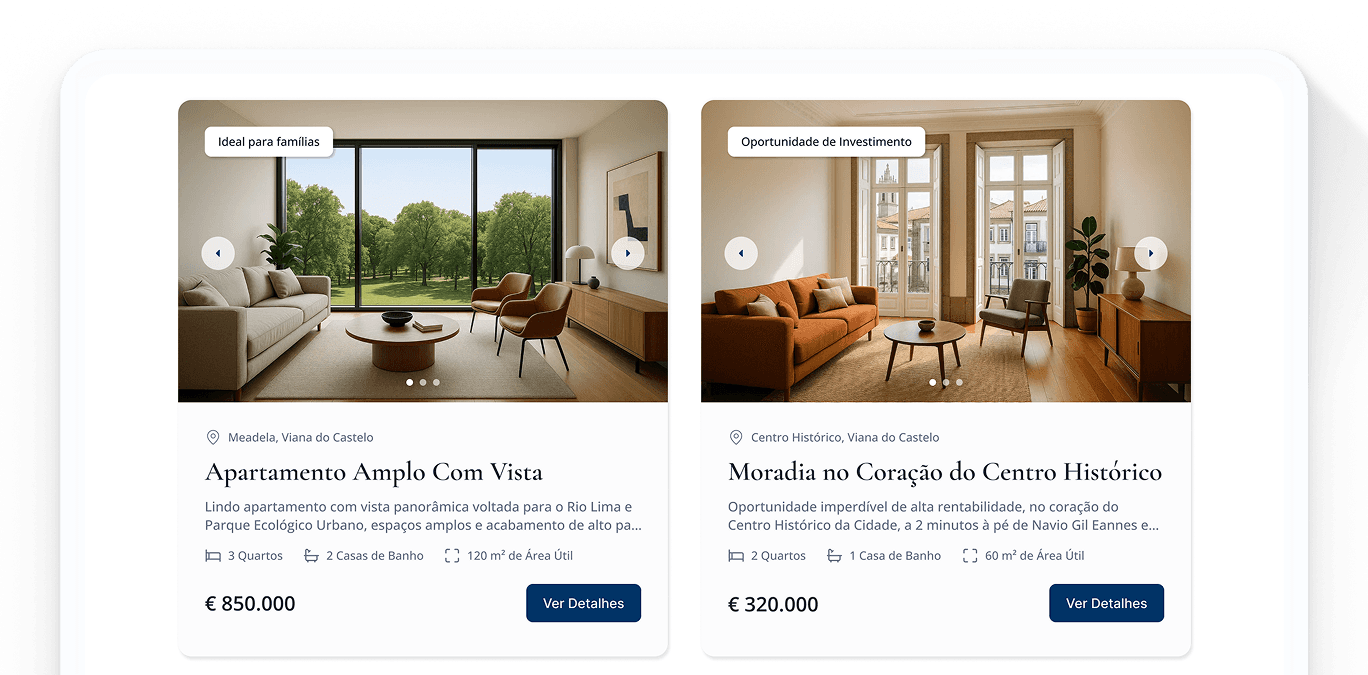The height and width of the screenshot is (675, 1368).
Task: Click previous image arrow on Meadela apartment photo
Action: (218, 253)
